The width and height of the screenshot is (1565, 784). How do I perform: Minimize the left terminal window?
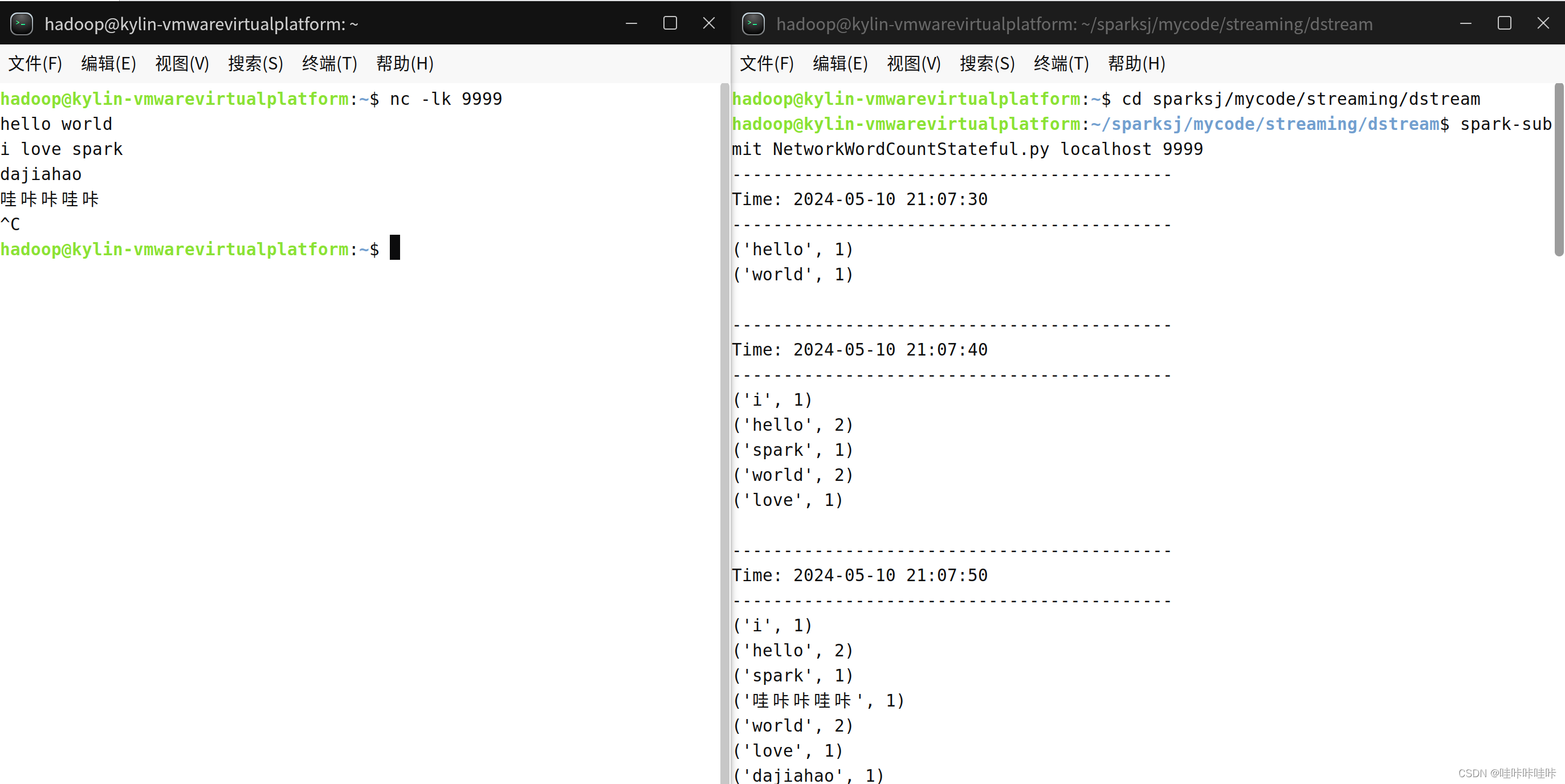point(631,23)
